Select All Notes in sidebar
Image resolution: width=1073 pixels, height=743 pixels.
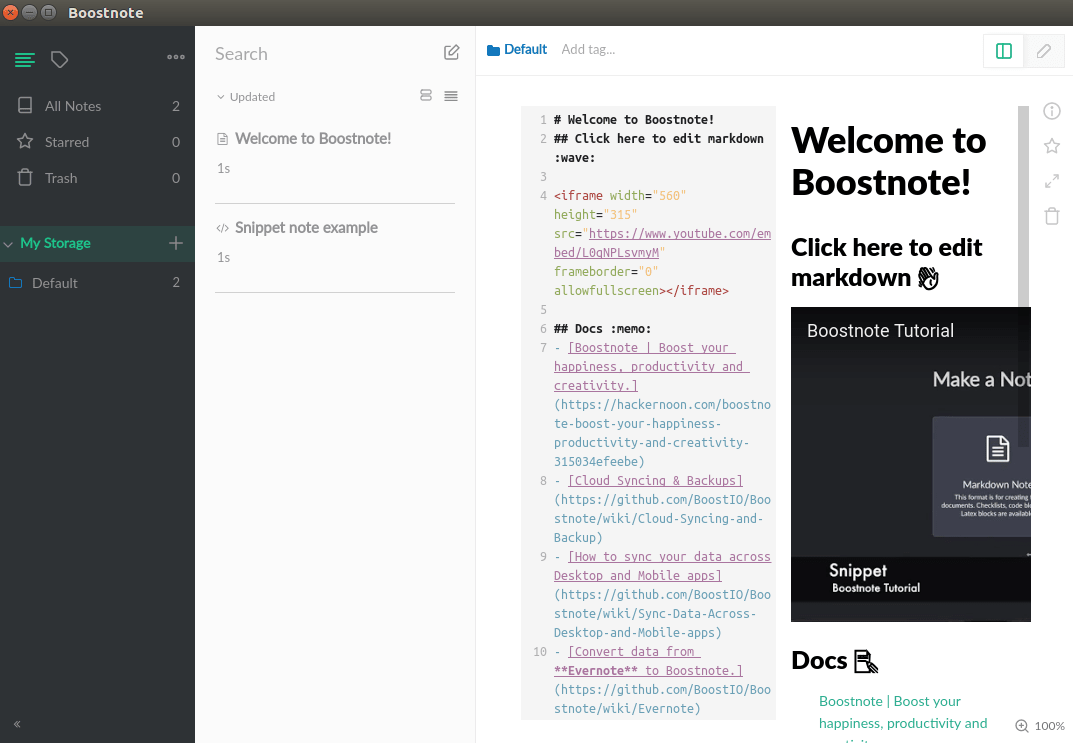(97, 106)
